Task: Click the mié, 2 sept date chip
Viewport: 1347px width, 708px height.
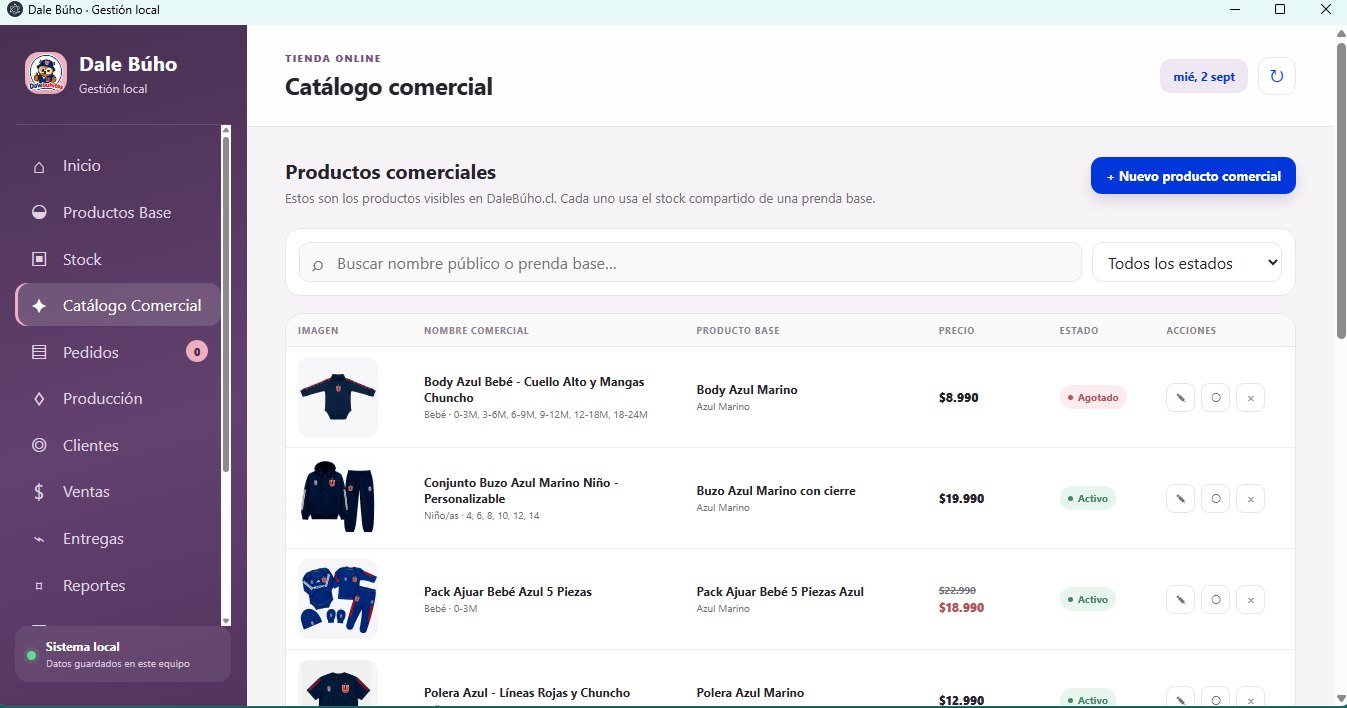Action: point(1203,77)
